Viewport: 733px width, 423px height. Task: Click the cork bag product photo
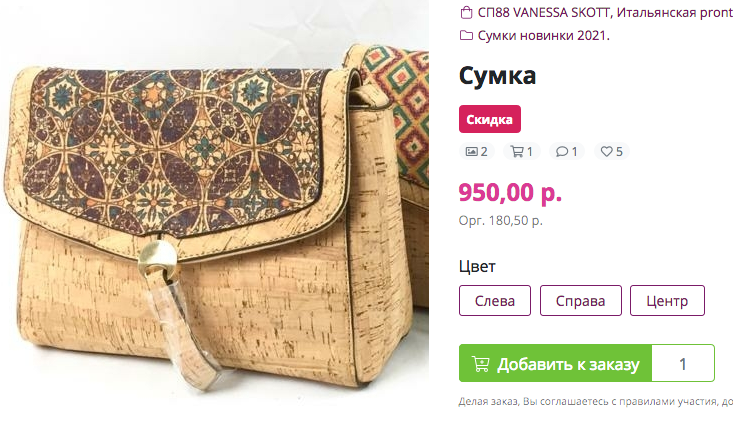click(214, 211)
